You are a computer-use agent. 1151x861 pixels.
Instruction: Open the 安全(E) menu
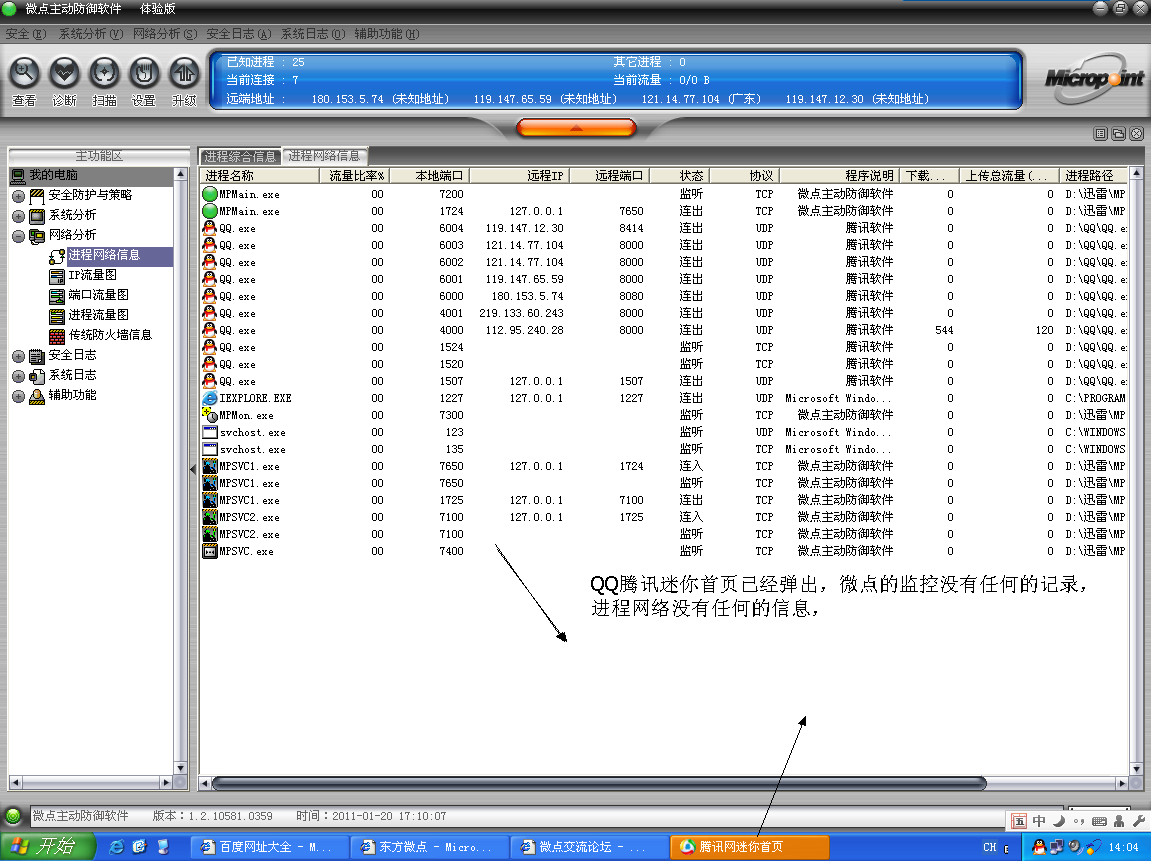point(26,34)
